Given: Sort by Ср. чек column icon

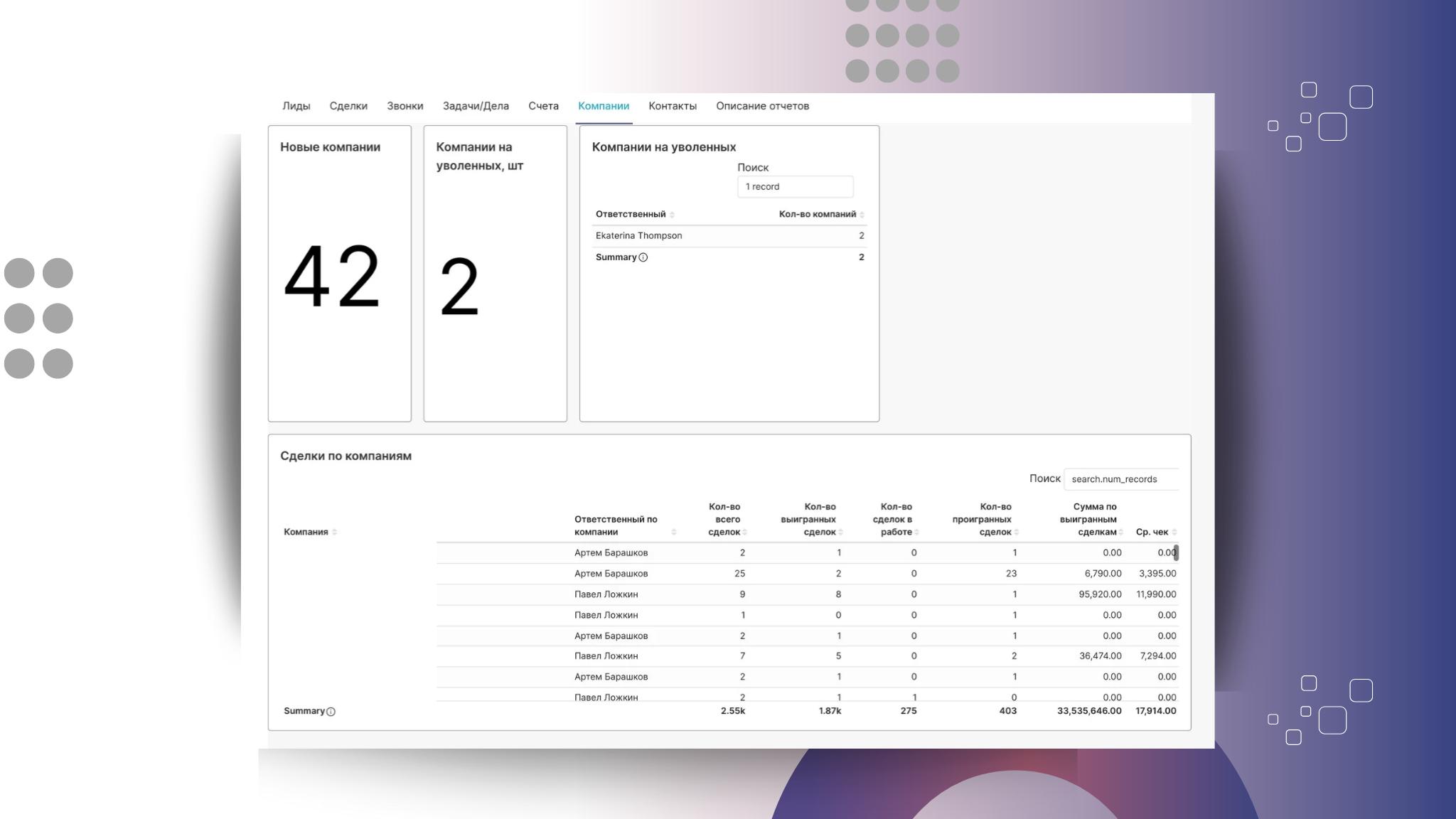Looking at the screenshot, I should pos(1174,532).
